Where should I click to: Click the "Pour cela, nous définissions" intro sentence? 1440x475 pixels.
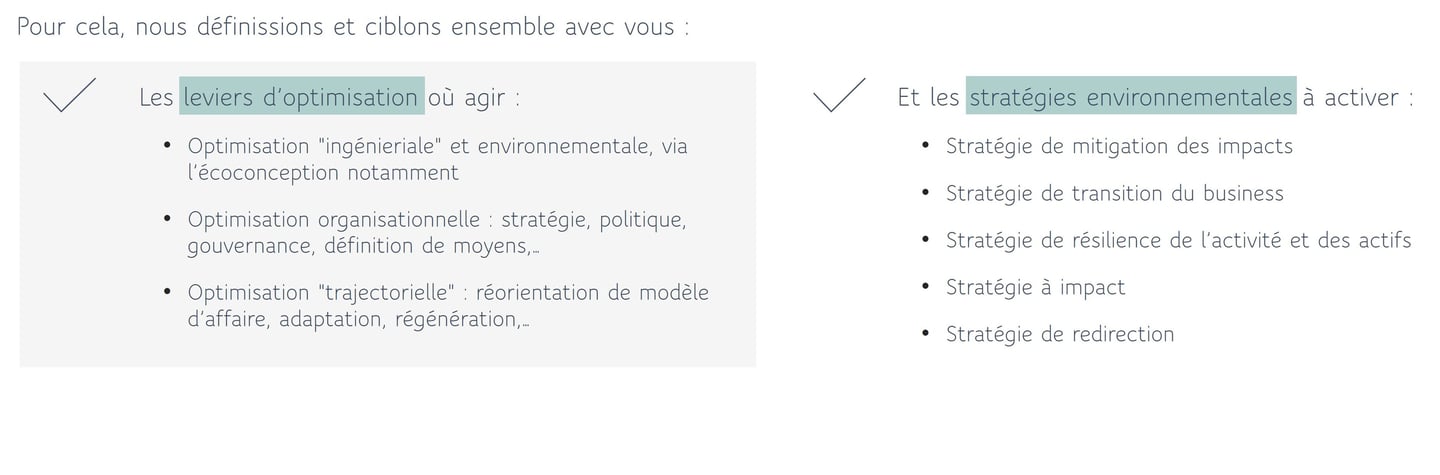click(x=353, y=27)
